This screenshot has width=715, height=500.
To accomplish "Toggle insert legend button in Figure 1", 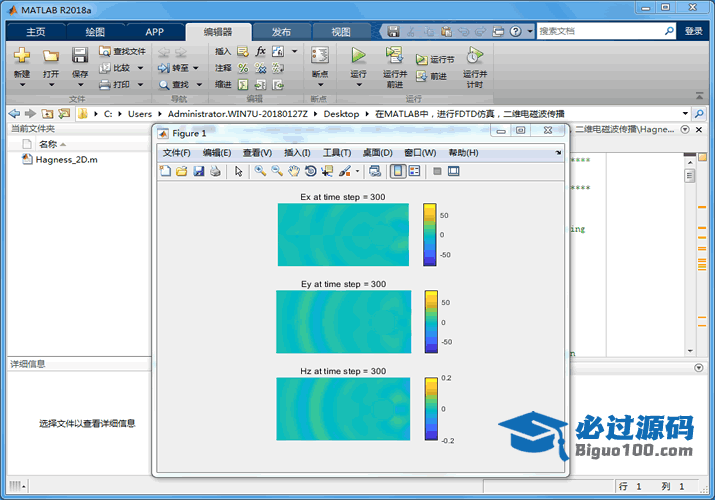I will coord(414,171).
